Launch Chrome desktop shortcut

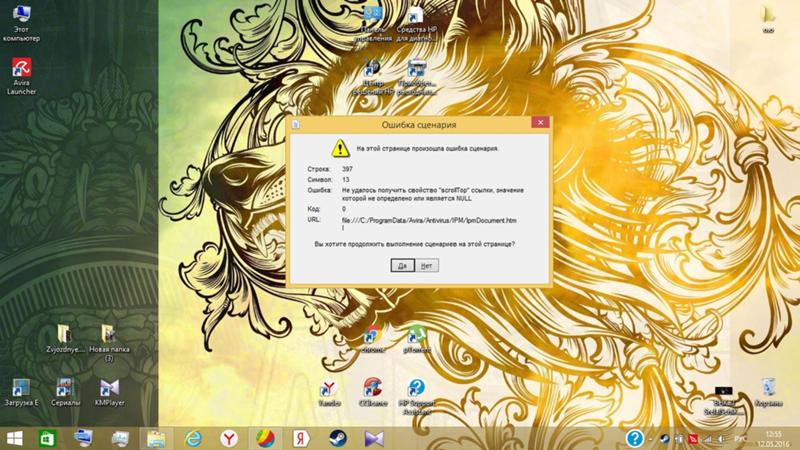pos(373,339)
